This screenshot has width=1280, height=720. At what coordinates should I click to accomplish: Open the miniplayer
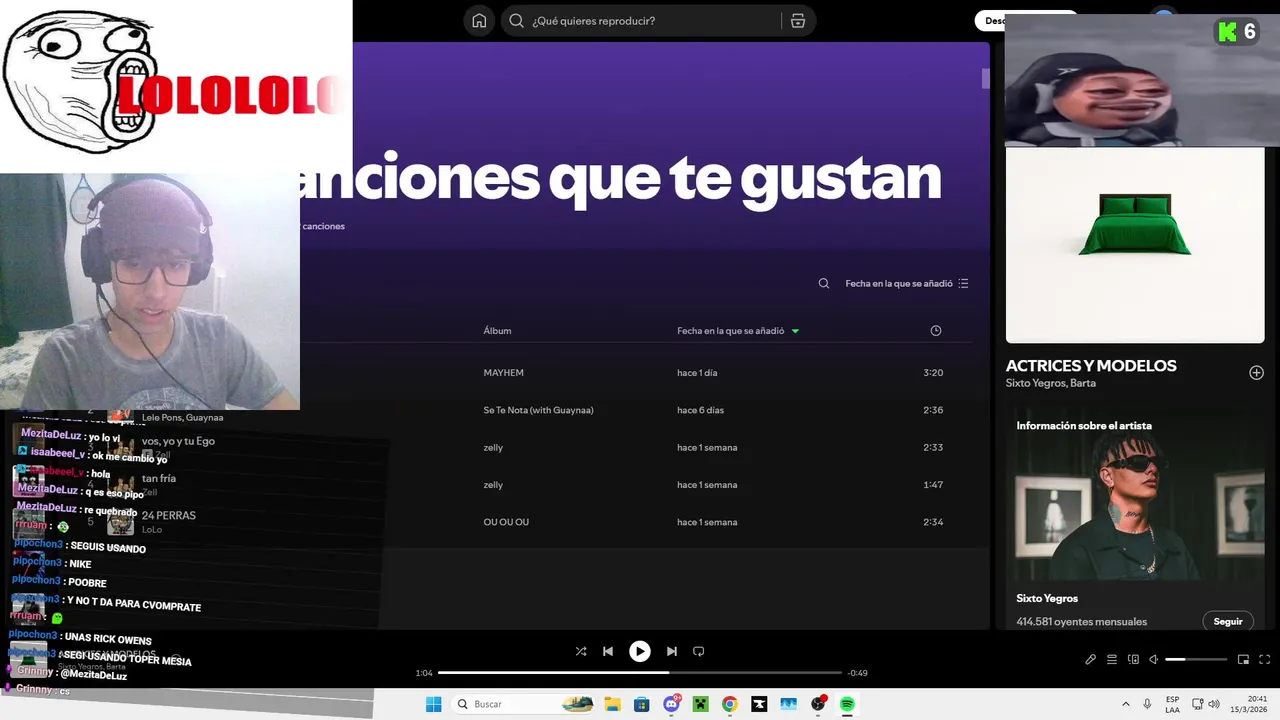[x=1243, y=659]
